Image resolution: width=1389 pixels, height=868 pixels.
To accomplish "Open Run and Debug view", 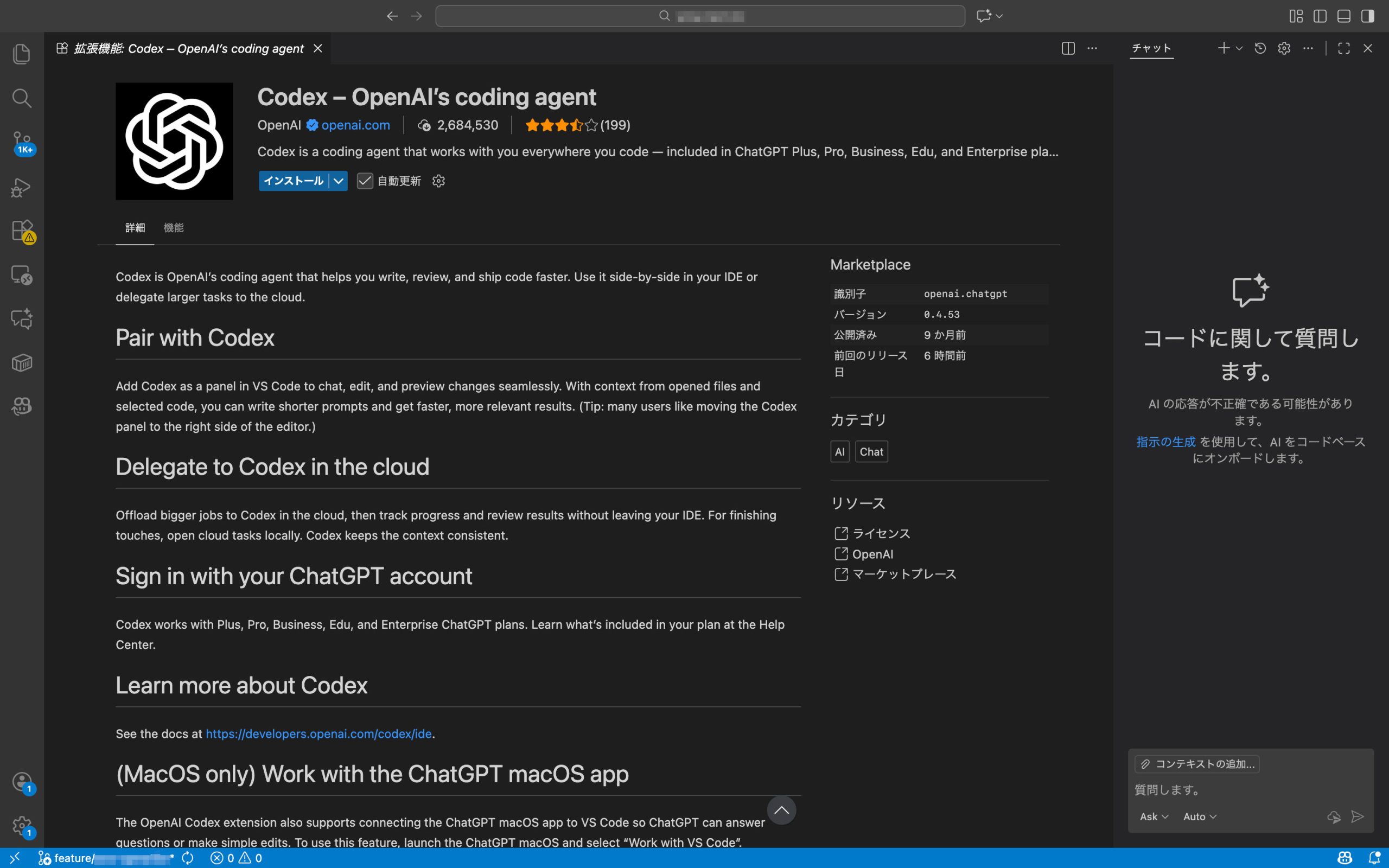I will (21, 187).
